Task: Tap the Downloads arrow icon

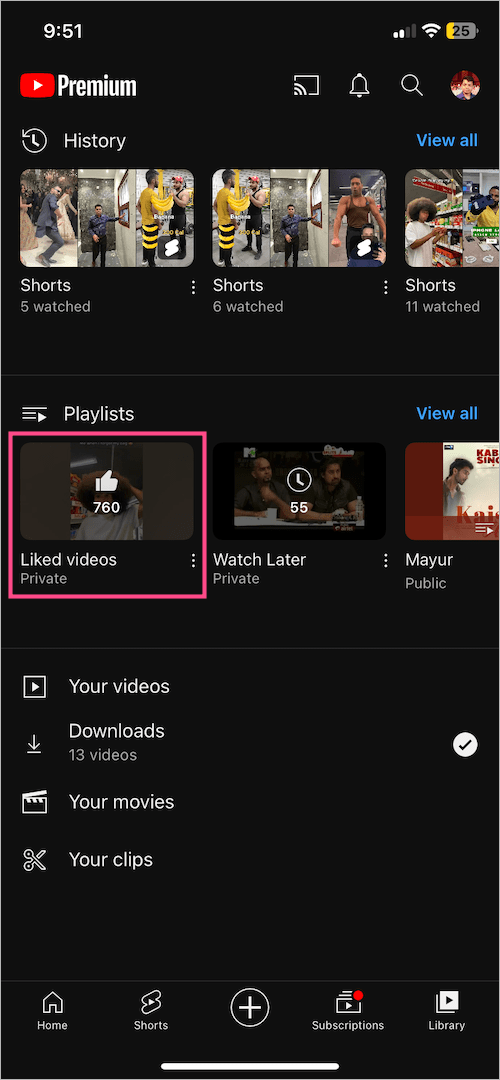Action: [34, 744]
